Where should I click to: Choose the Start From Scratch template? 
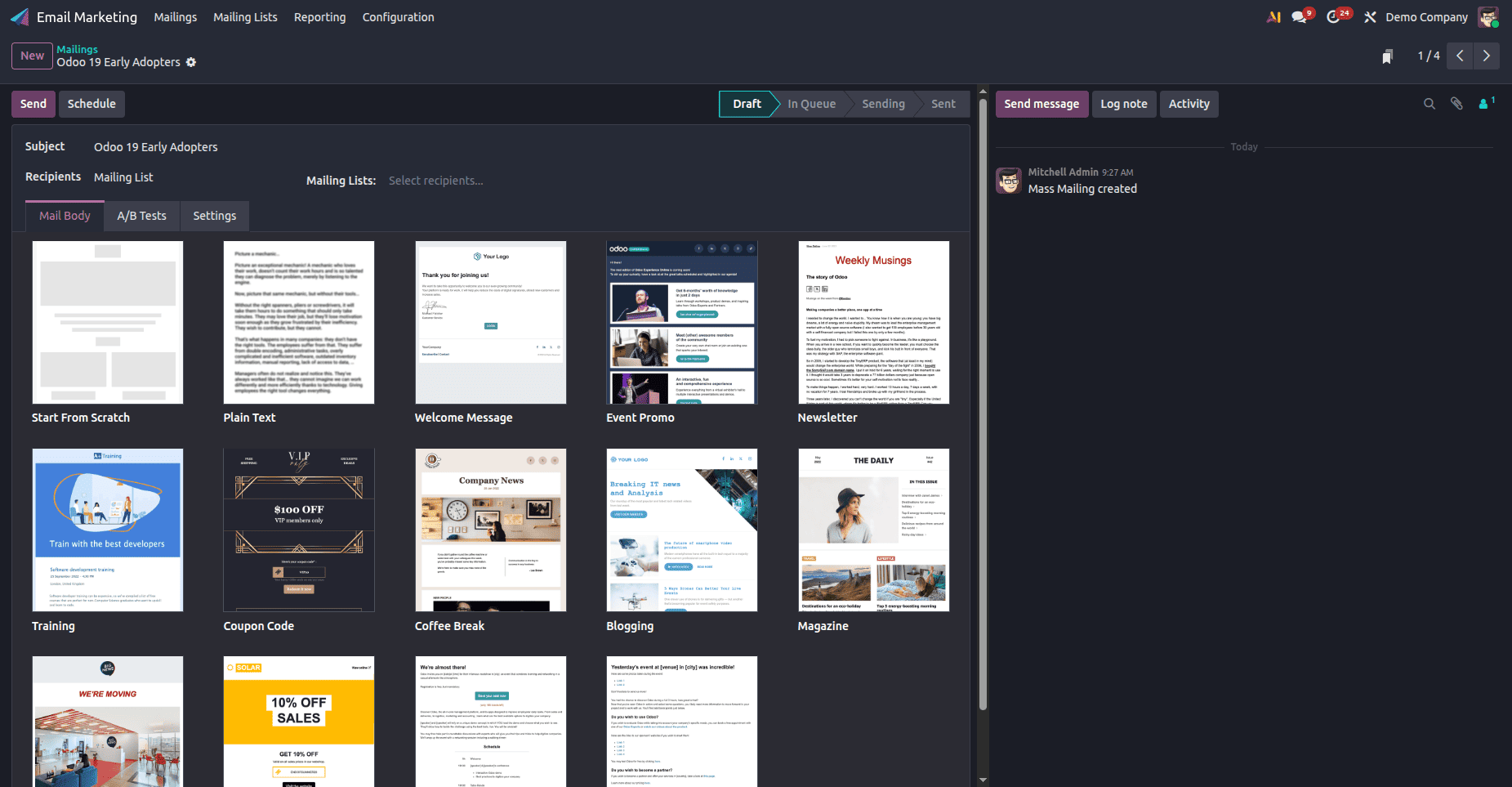tap(108, 322)
